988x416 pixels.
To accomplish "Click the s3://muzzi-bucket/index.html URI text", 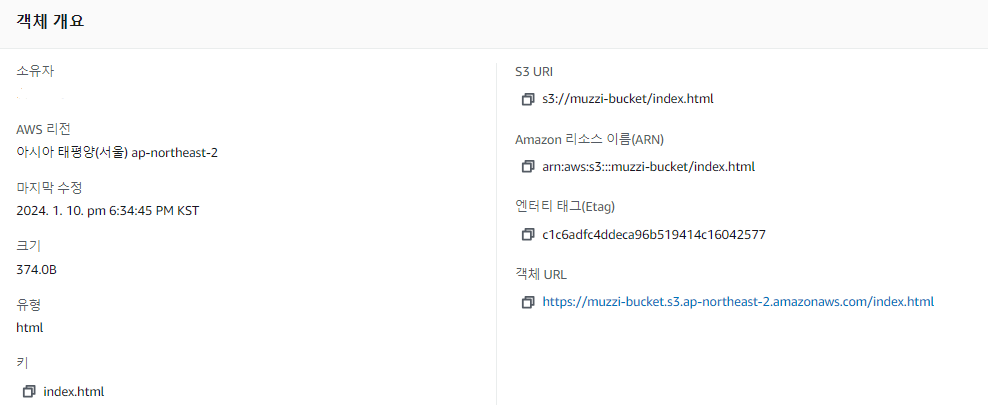I will pyautogui.click(x=628, y=99).
